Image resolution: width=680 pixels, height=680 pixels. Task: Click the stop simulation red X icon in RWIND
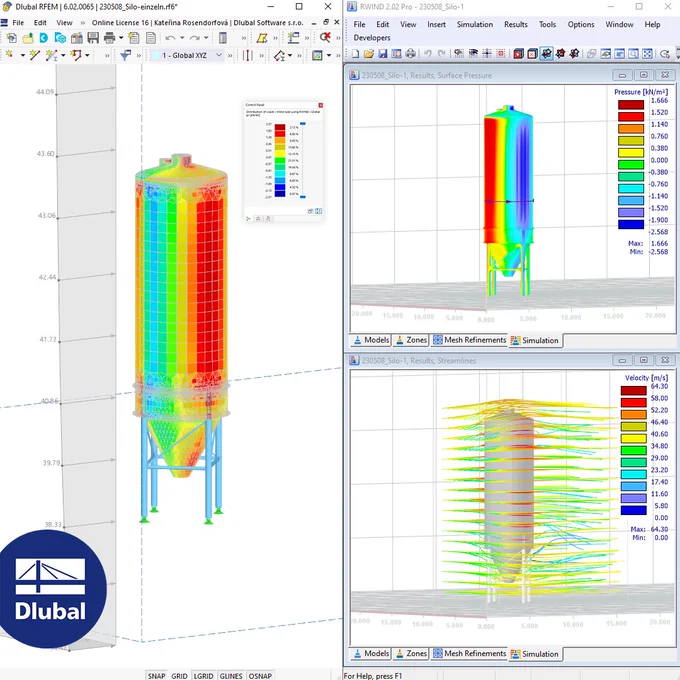[x=532, y=54]
